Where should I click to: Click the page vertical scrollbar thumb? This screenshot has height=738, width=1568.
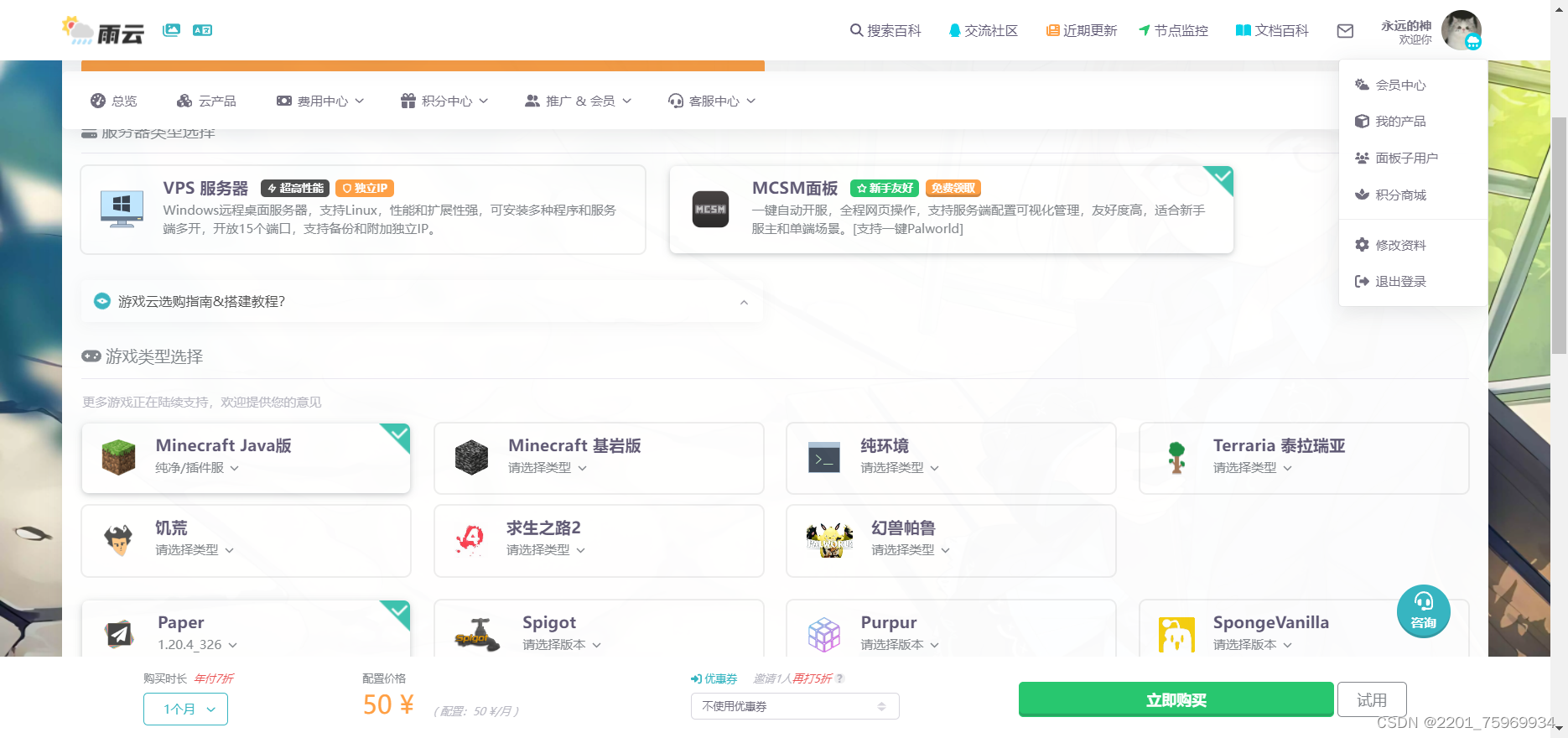coord(1559,236)
